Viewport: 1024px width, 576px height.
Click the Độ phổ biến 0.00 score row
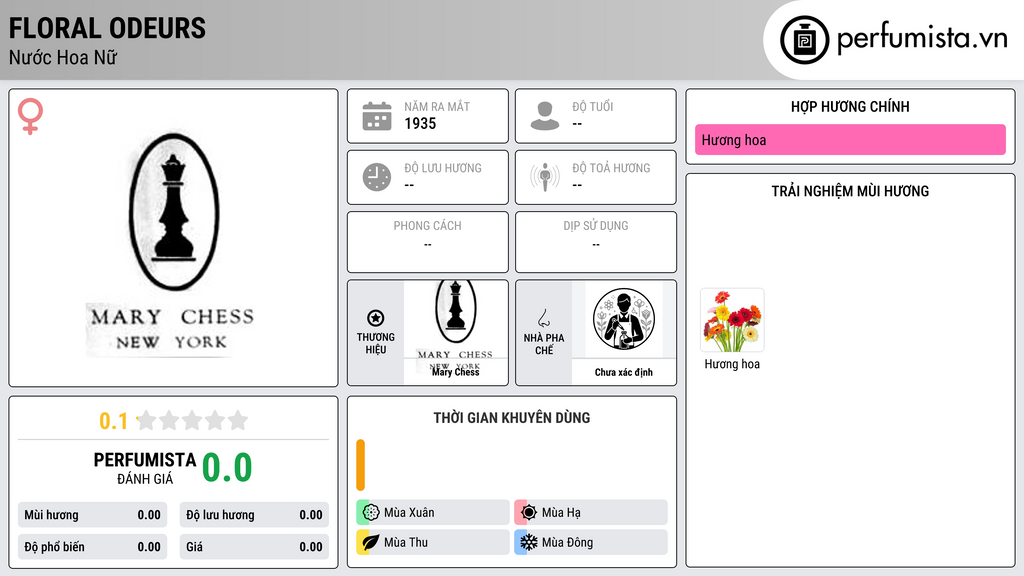point(93,547)
